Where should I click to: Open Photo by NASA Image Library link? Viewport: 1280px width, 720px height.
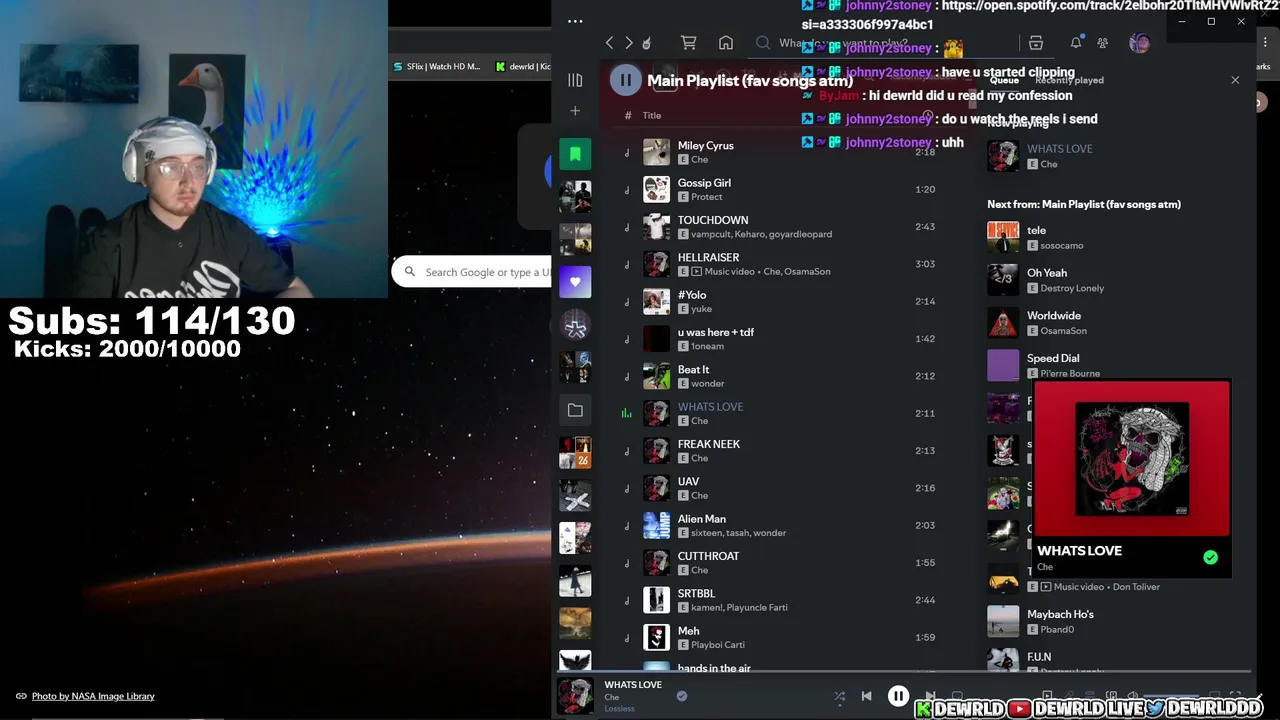(93, 696)
